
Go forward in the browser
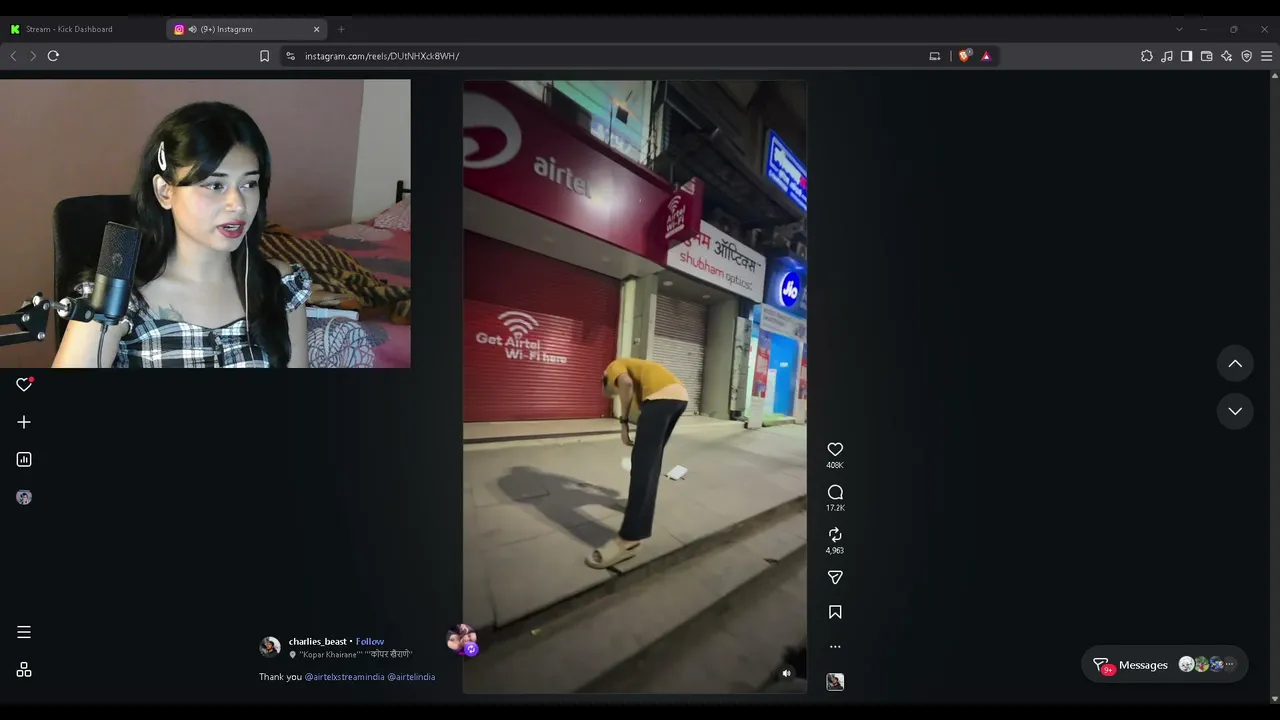[33, 56]
